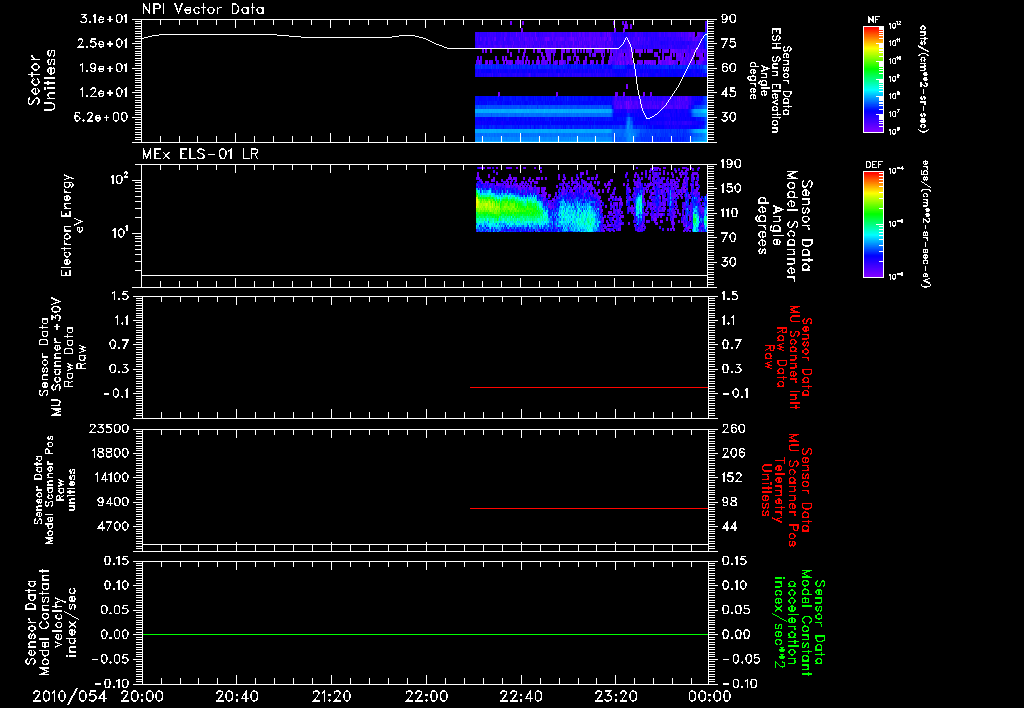Click the 'Electron Energy eV' axis title
This screenshot has width=1024, height=708.
(71, 225)
